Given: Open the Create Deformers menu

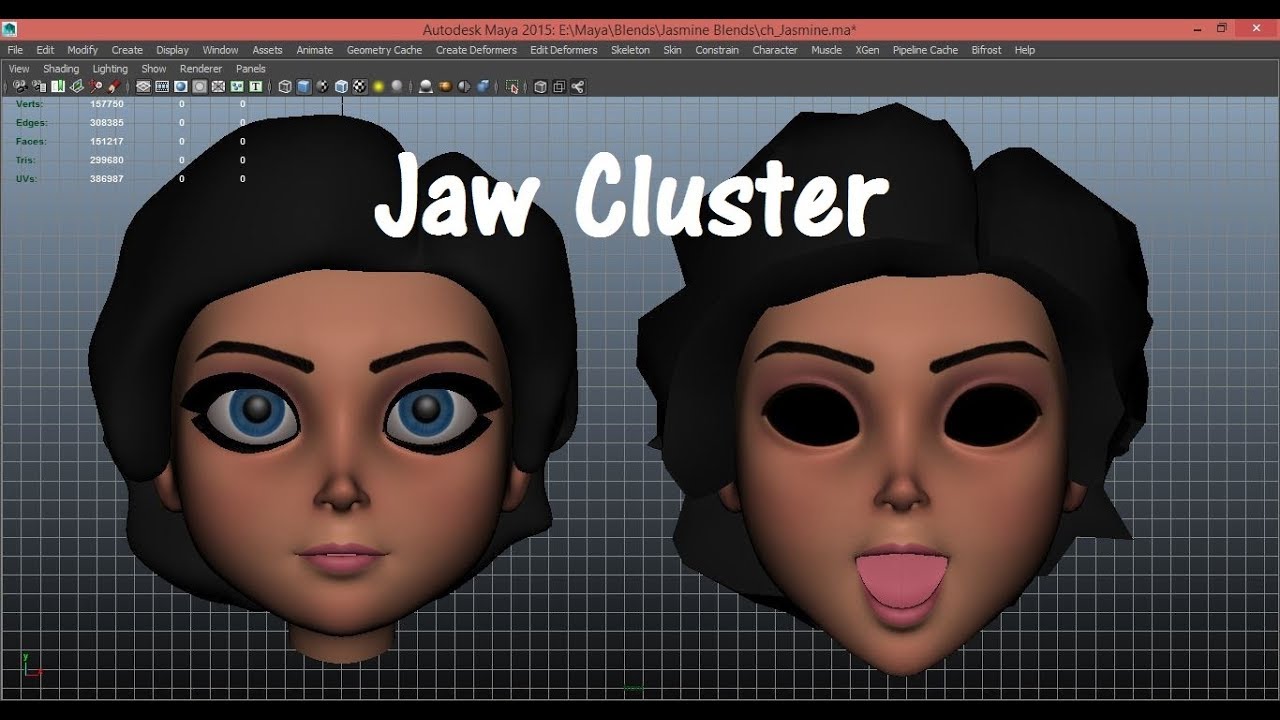Looking at the screenshot, I should (476, 50).
